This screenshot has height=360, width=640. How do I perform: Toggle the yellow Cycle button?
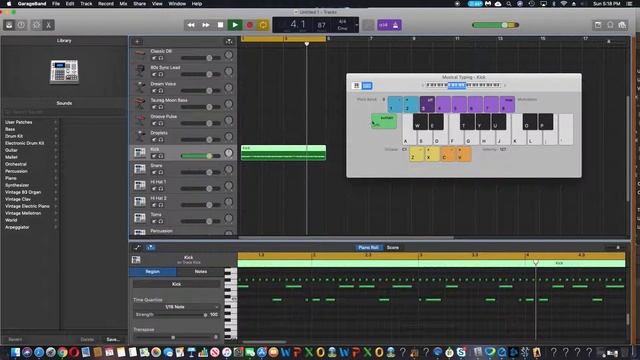pos(263,25)
